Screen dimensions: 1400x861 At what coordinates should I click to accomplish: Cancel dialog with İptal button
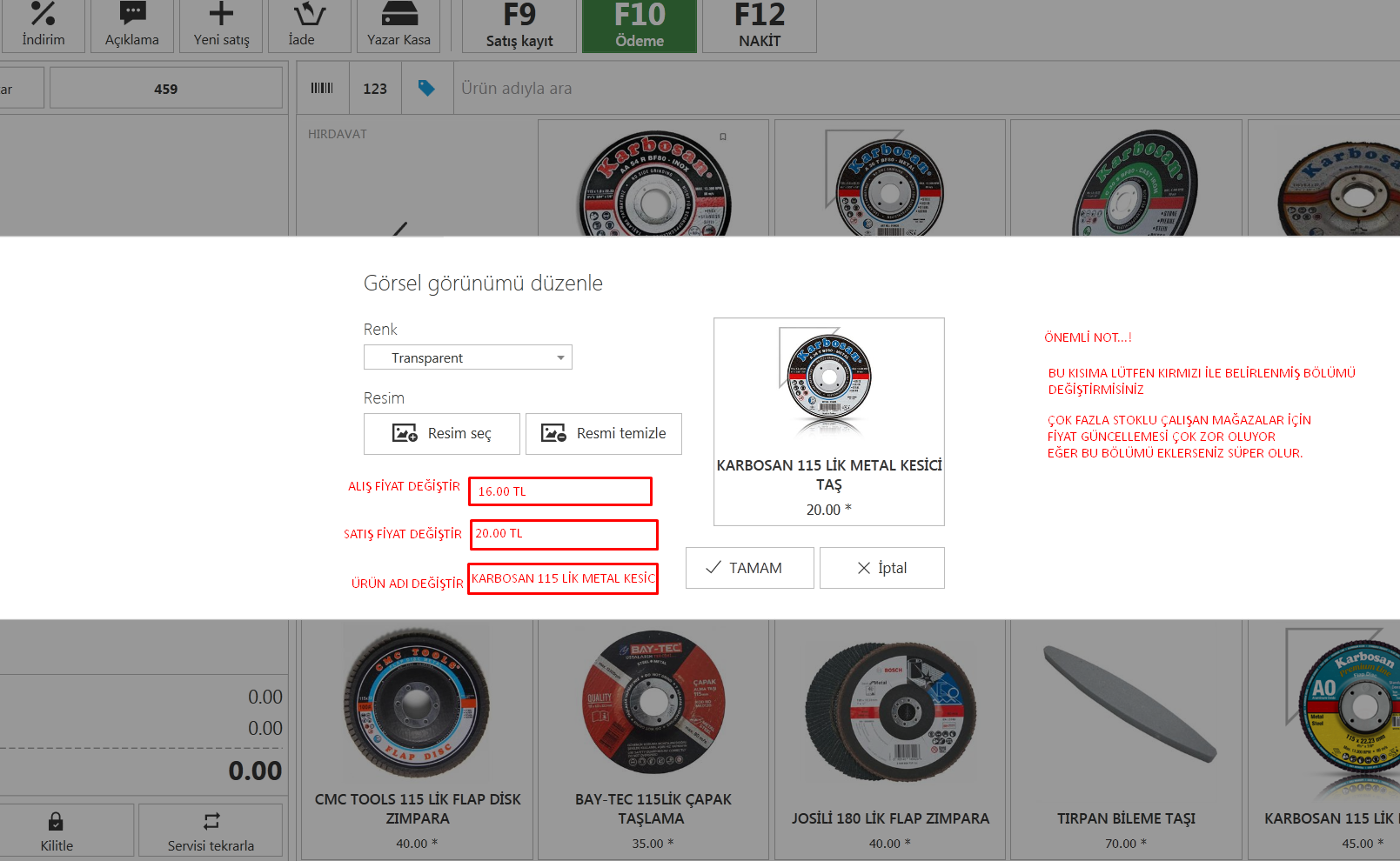point(881,568)
